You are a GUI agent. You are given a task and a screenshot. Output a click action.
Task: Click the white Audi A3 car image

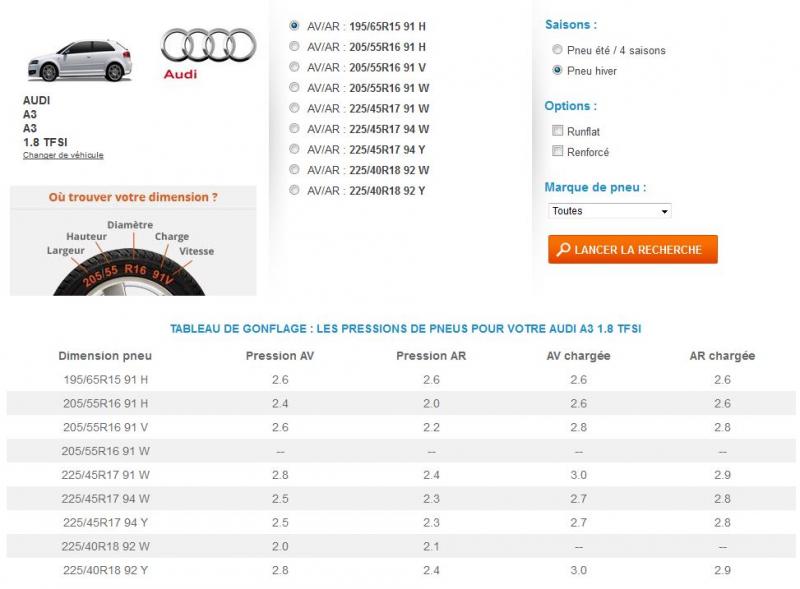[80, 60]
